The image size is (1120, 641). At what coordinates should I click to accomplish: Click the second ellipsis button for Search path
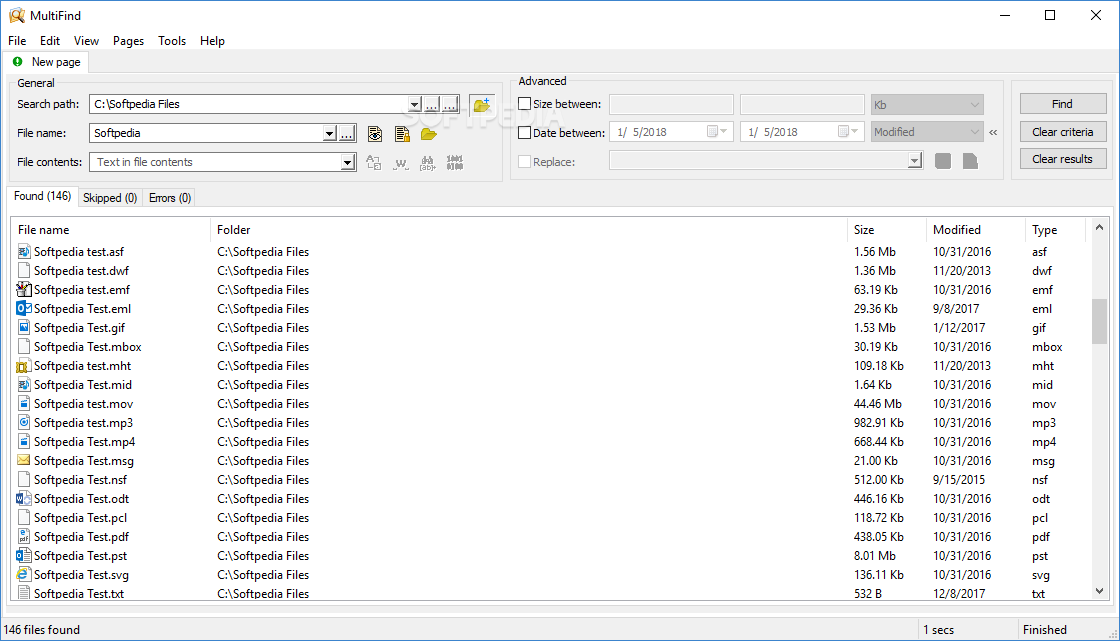point(450,104)
